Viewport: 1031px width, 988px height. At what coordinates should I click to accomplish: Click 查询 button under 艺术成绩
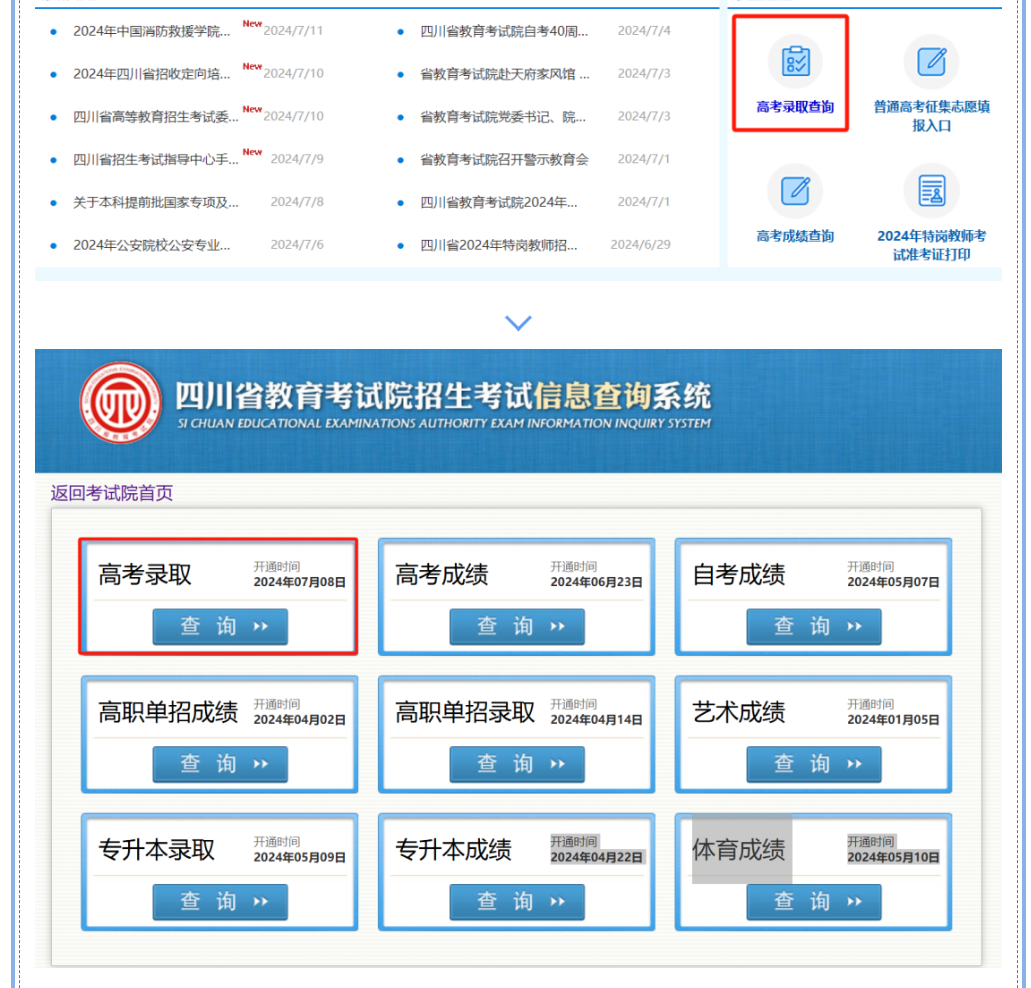coord(813,765)
